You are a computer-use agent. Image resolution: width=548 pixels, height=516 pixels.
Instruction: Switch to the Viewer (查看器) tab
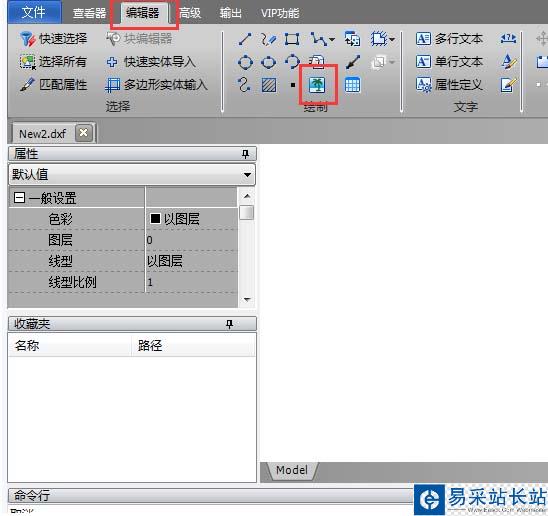pyautogui.click(x=89, y=13)
